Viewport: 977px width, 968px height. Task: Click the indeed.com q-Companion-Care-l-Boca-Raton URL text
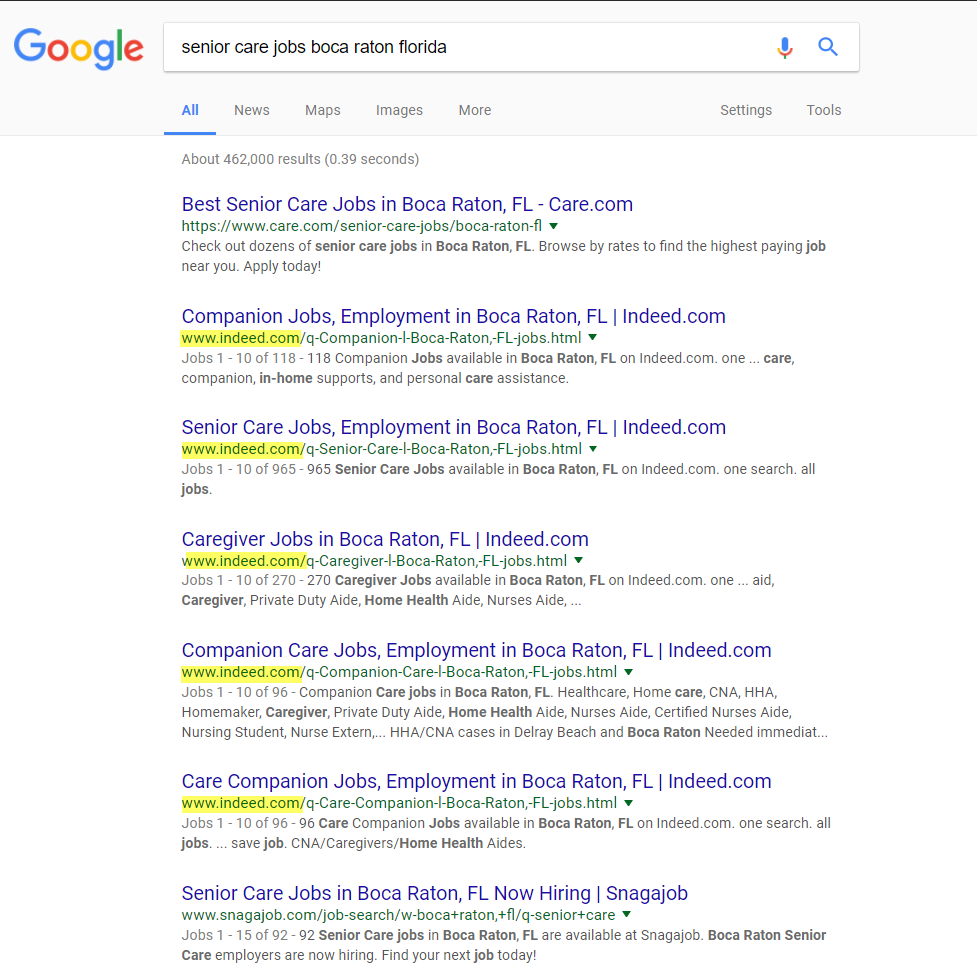(x=399, y=672)
